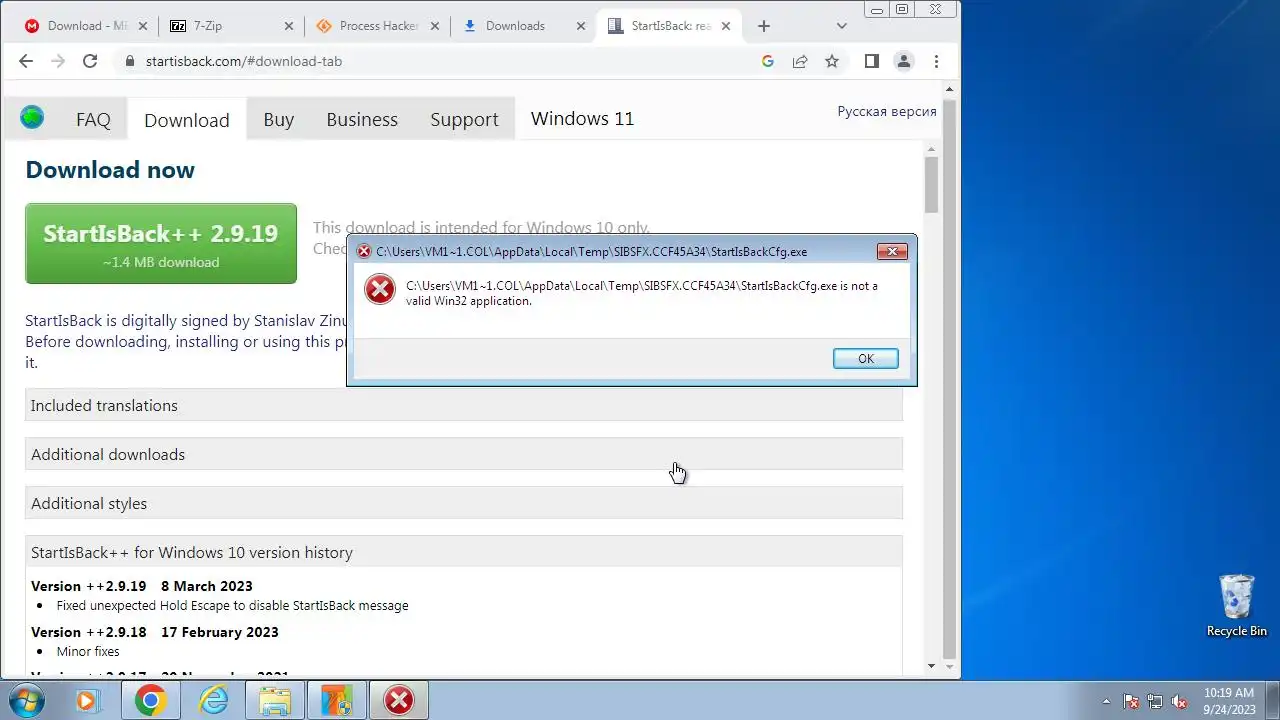Open Windows Media Player from taskbar
Screen dimensions: 1280x720
coord(86,701)
